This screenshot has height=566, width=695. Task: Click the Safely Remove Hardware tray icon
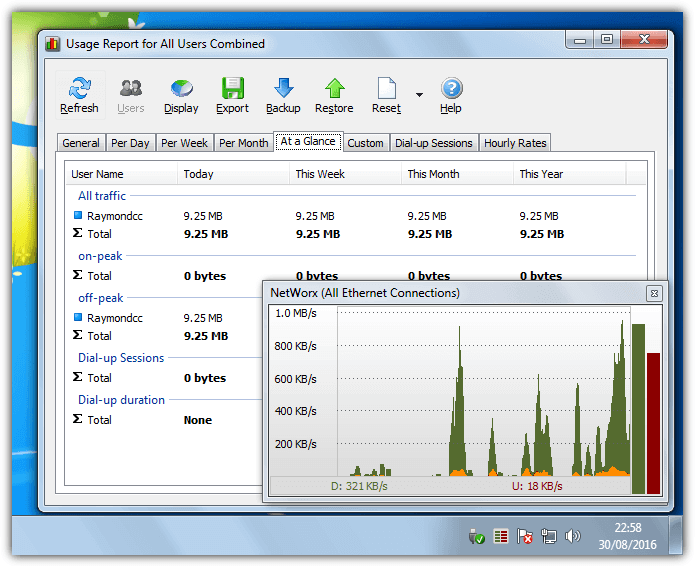tap(476, 537)
